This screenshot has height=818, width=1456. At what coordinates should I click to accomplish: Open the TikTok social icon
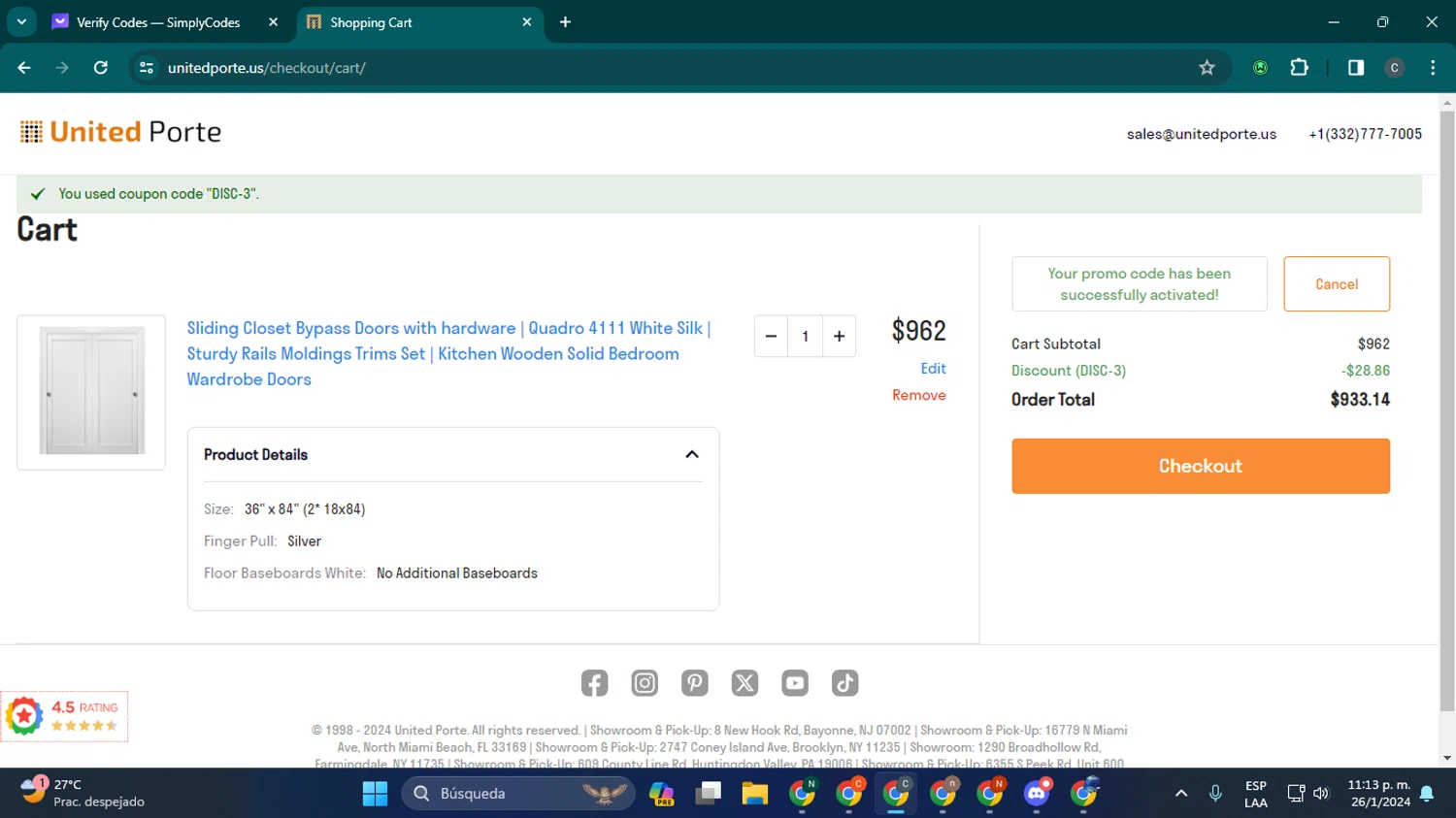(x=845, y=683)
